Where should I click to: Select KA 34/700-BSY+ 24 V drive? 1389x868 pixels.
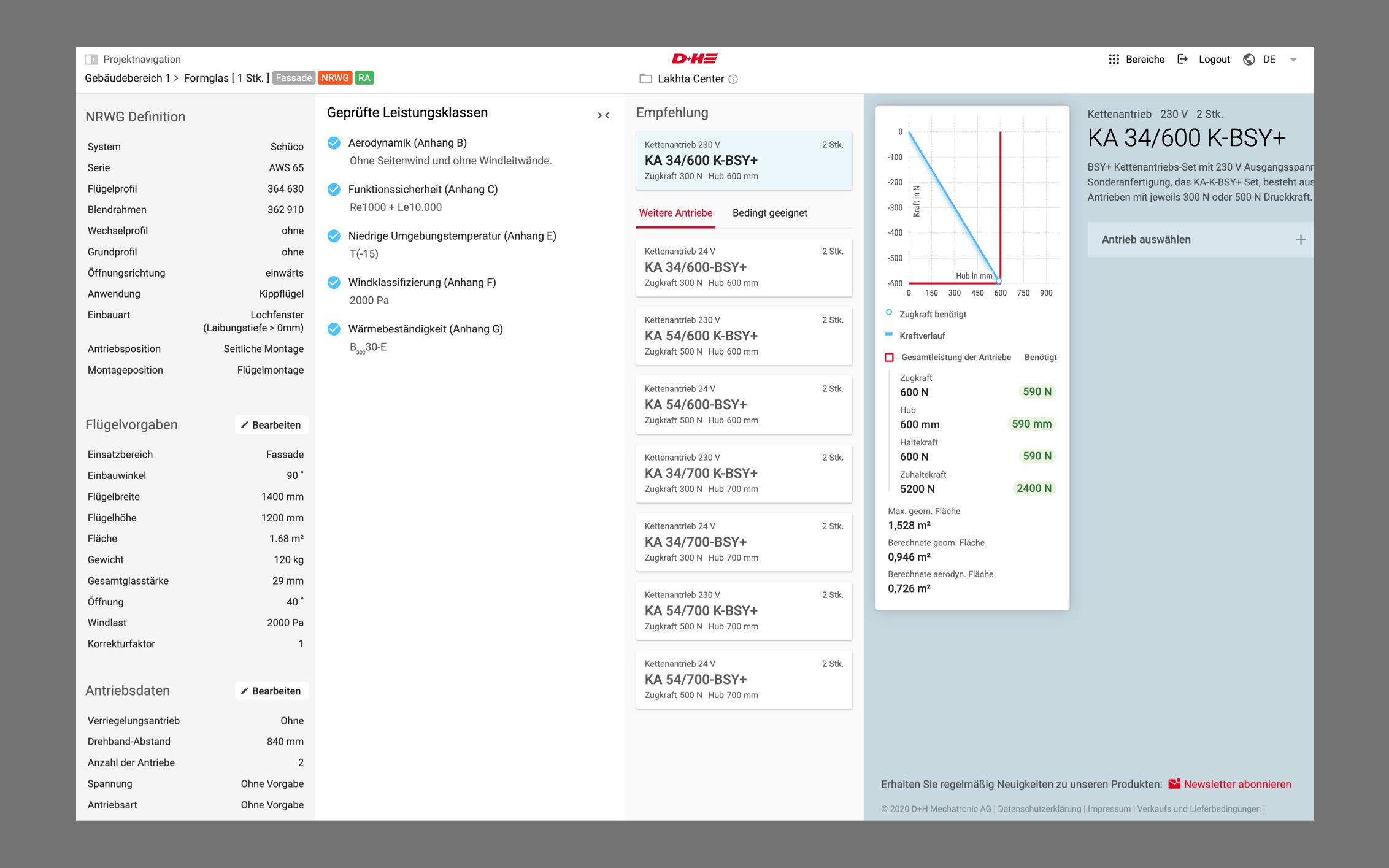(744, 542)
